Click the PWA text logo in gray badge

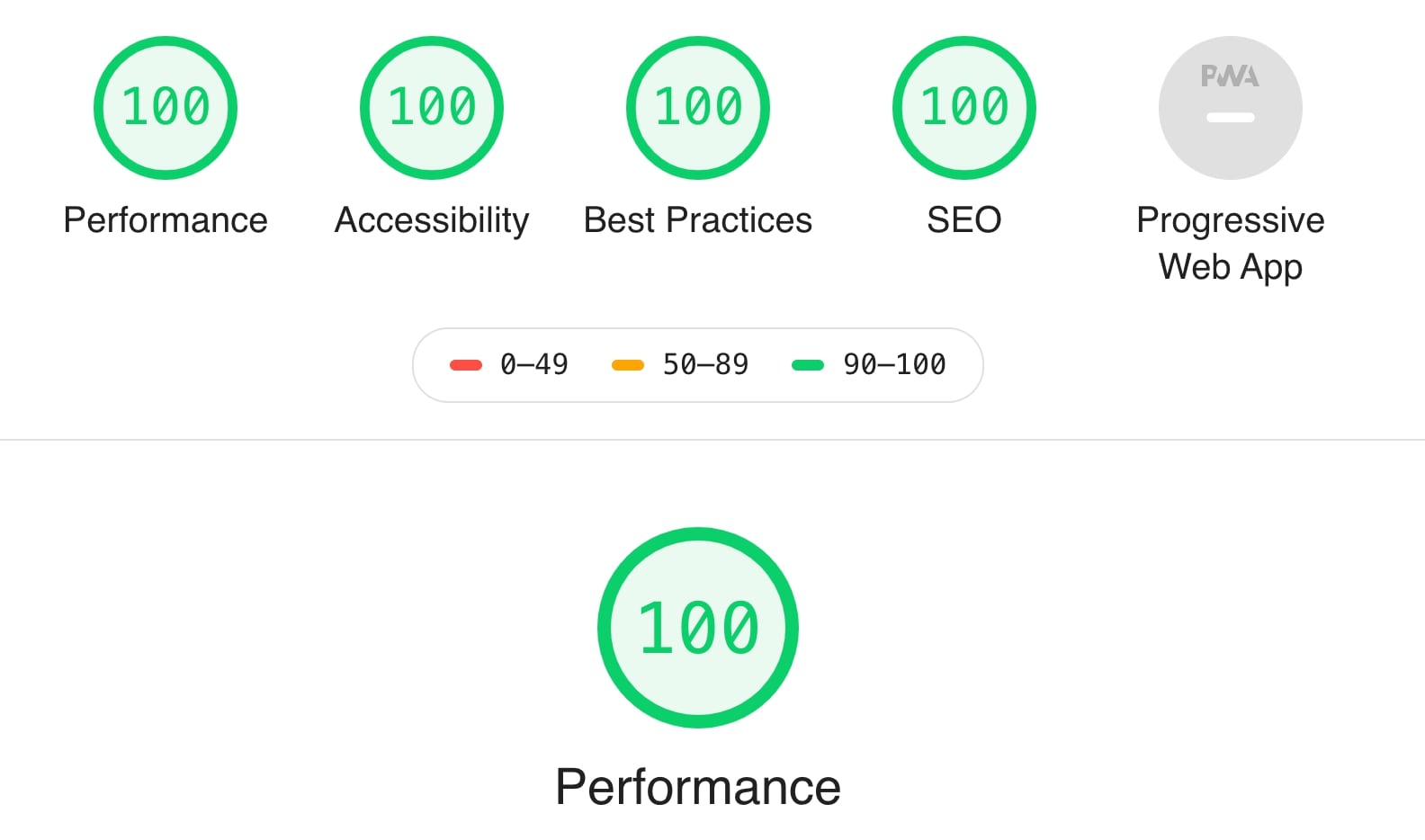point(1231,76)
